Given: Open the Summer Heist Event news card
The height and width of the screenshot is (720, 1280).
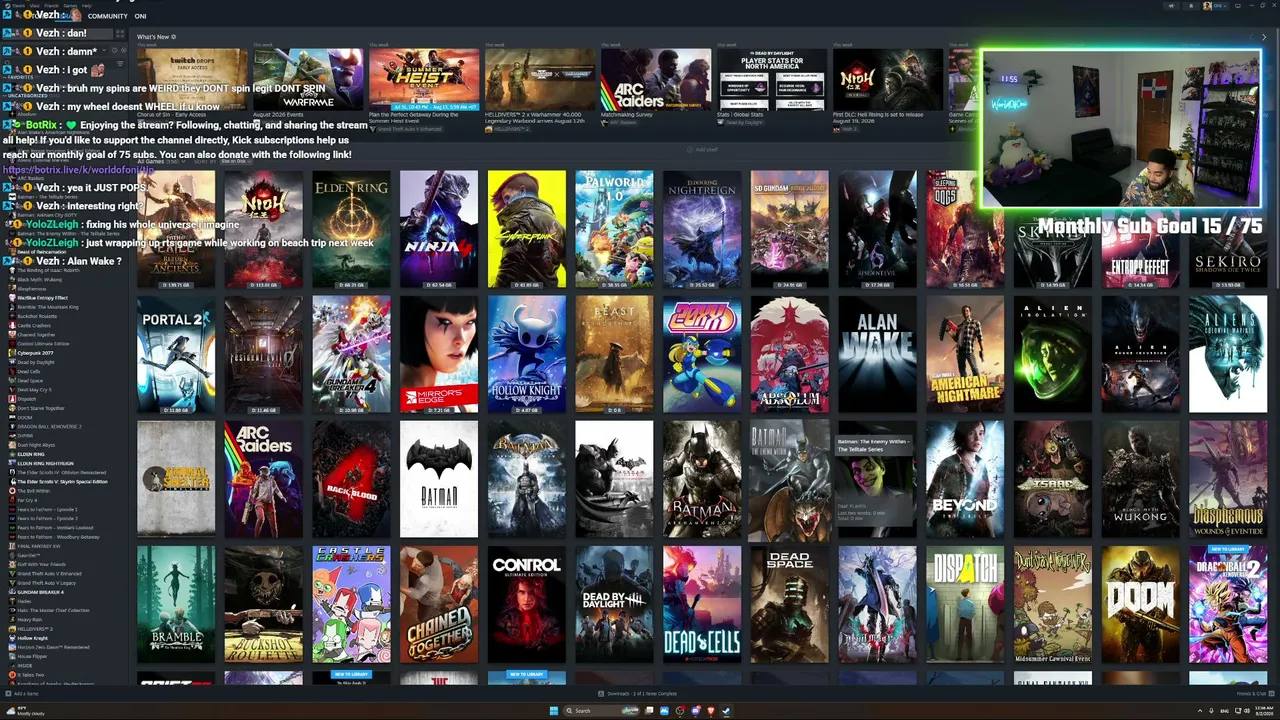Looking at the screenshot, I should 424,80.
